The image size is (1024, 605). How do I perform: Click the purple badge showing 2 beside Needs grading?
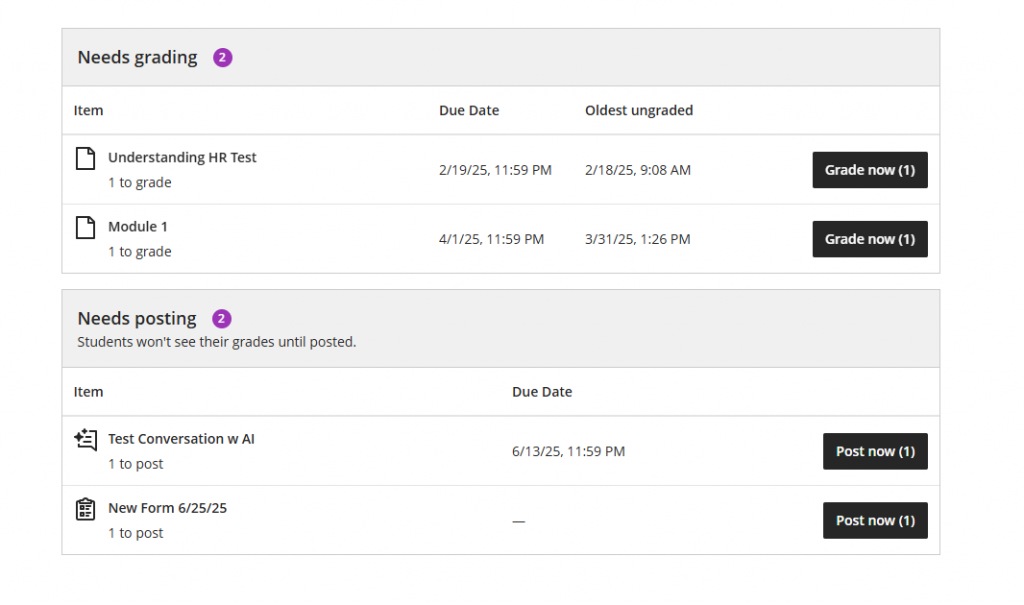click(x=221, y=57)
